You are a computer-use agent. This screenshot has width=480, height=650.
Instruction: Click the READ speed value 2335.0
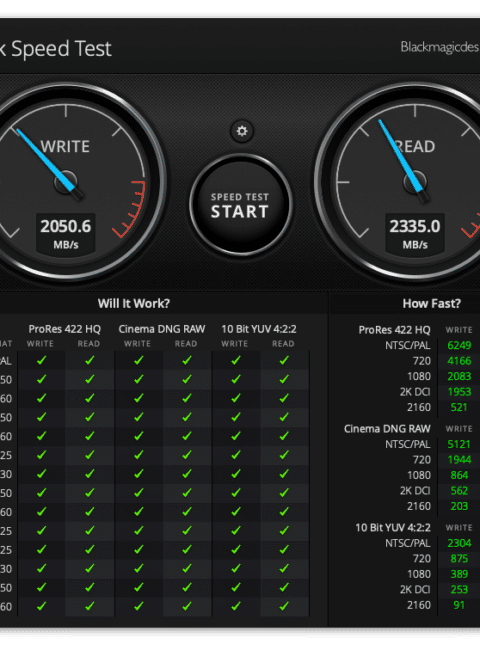[415, 226]
